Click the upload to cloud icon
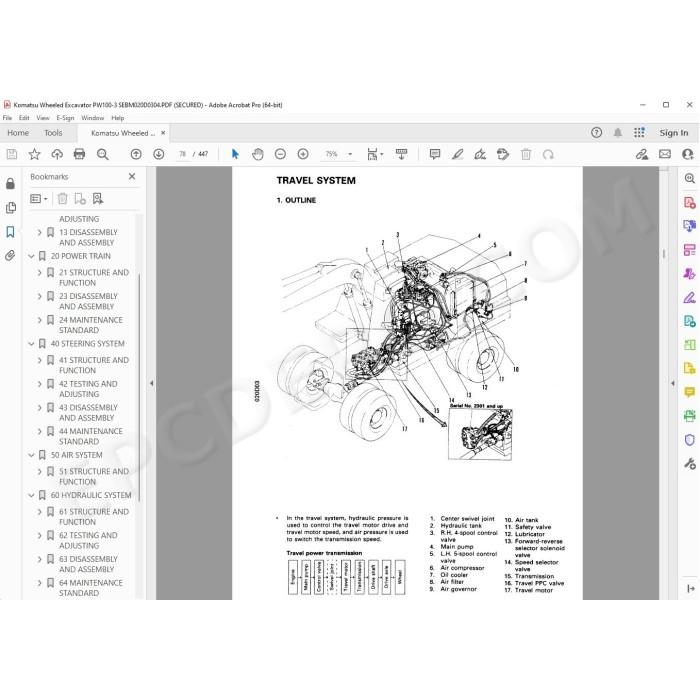 (x=57, y=154)
